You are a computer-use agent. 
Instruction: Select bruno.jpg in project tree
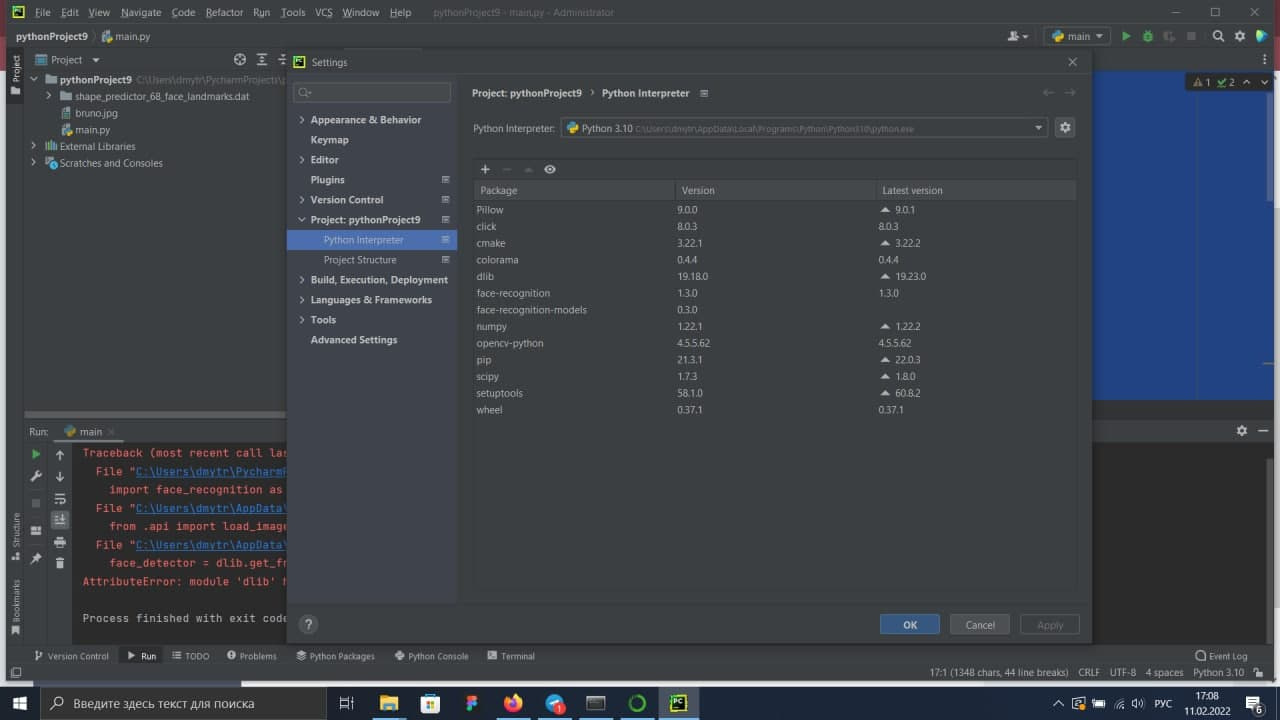pyautogui.click(x=96, y=113)
